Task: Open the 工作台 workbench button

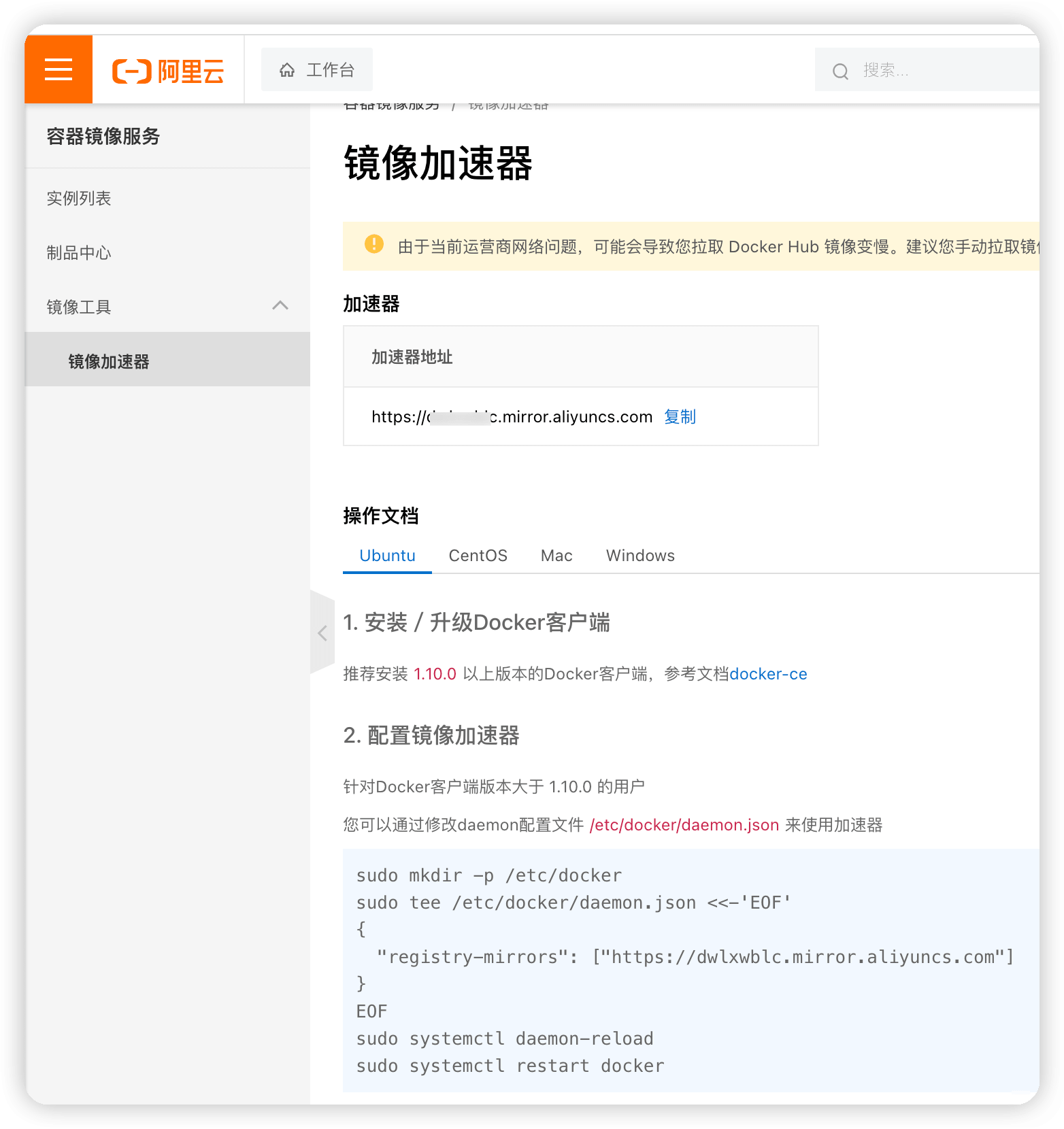Action: [317, 69]
